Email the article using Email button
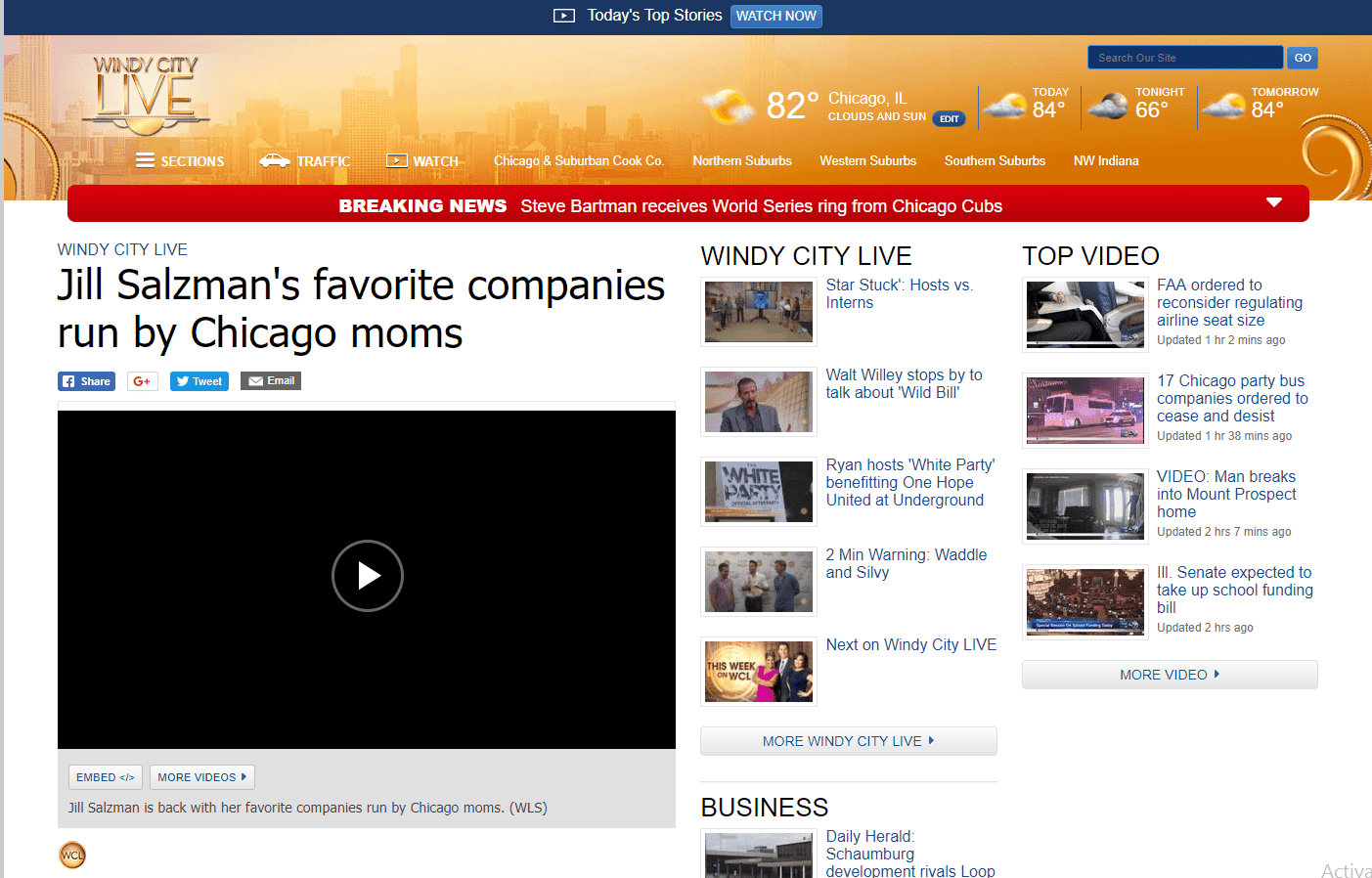The height and width of the screenshot is (878, 1372). tap(271, 381)
